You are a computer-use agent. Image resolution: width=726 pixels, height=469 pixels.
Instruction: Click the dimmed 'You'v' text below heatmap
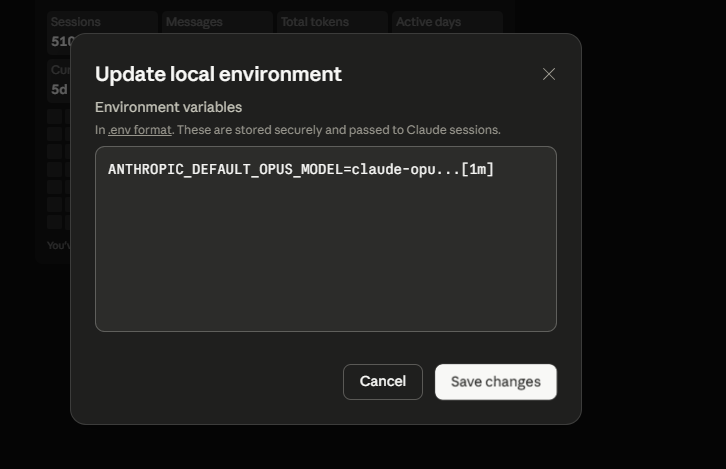pos(59,245)
